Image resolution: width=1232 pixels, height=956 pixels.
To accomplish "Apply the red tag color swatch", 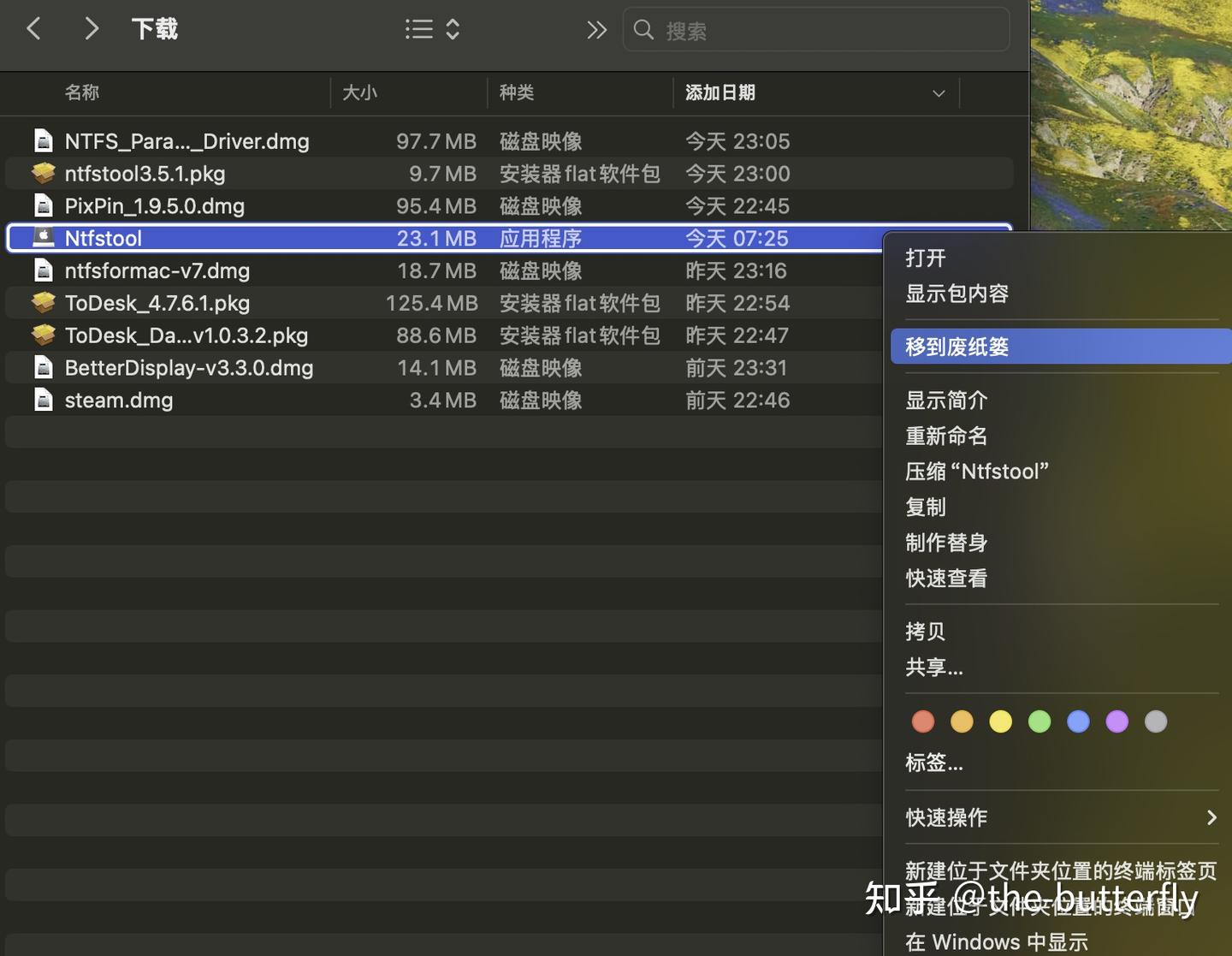I will [x=922, y=721].
